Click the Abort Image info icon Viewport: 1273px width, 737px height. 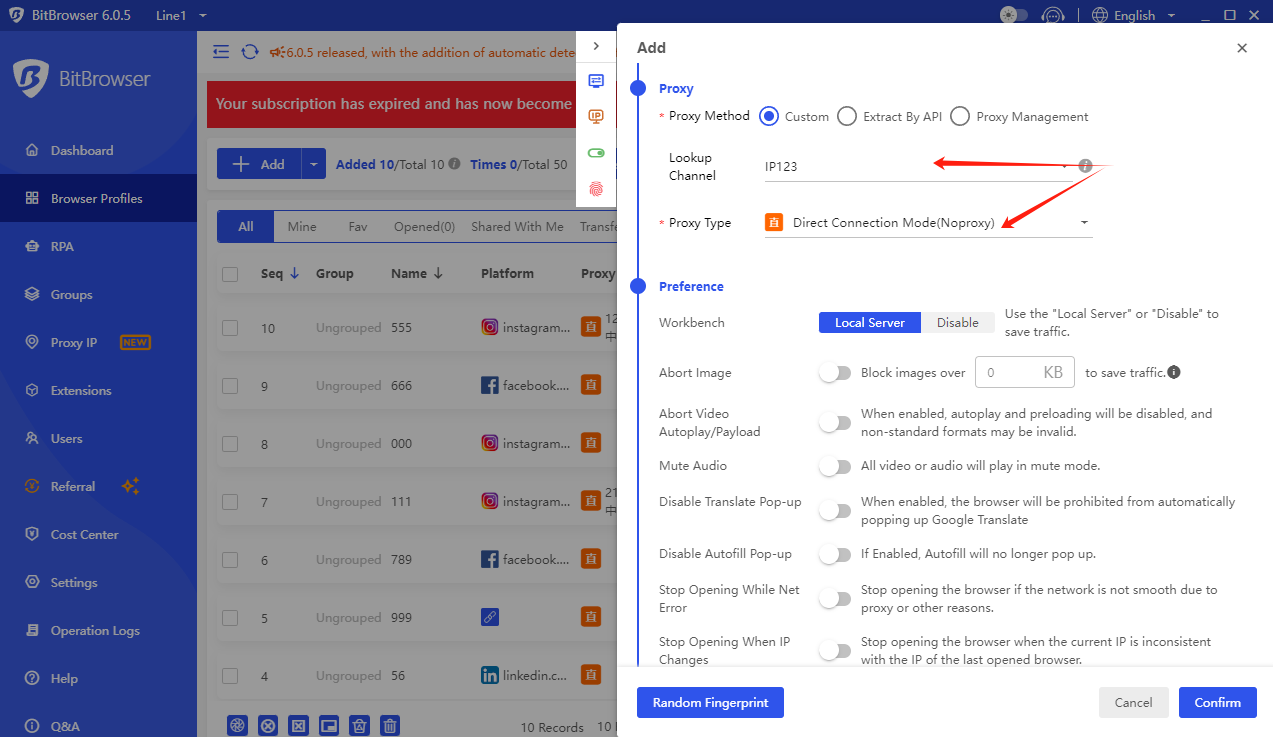point(1174,372)
